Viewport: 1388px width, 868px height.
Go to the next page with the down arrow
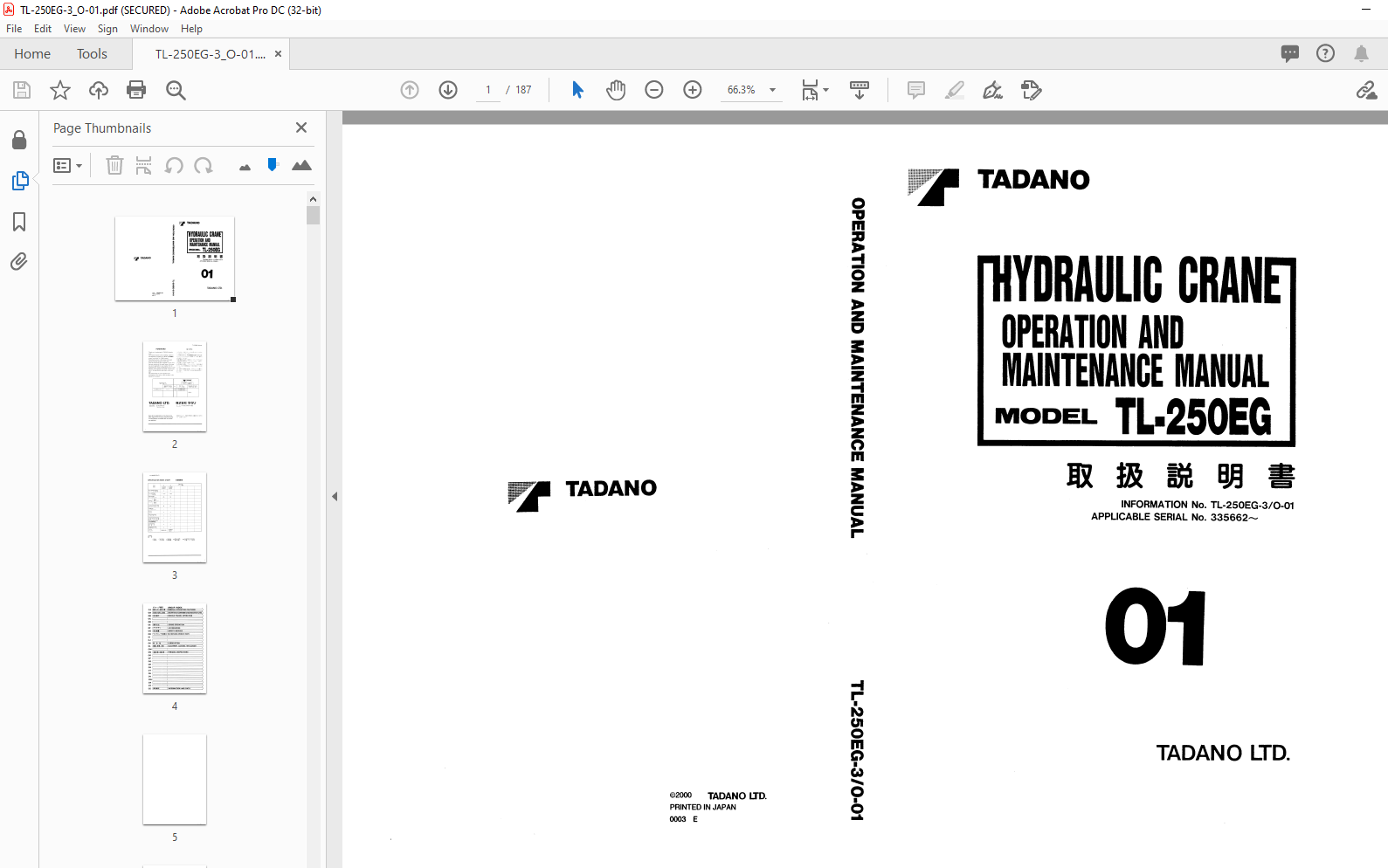pyautogui.click(x=448, y=90)
